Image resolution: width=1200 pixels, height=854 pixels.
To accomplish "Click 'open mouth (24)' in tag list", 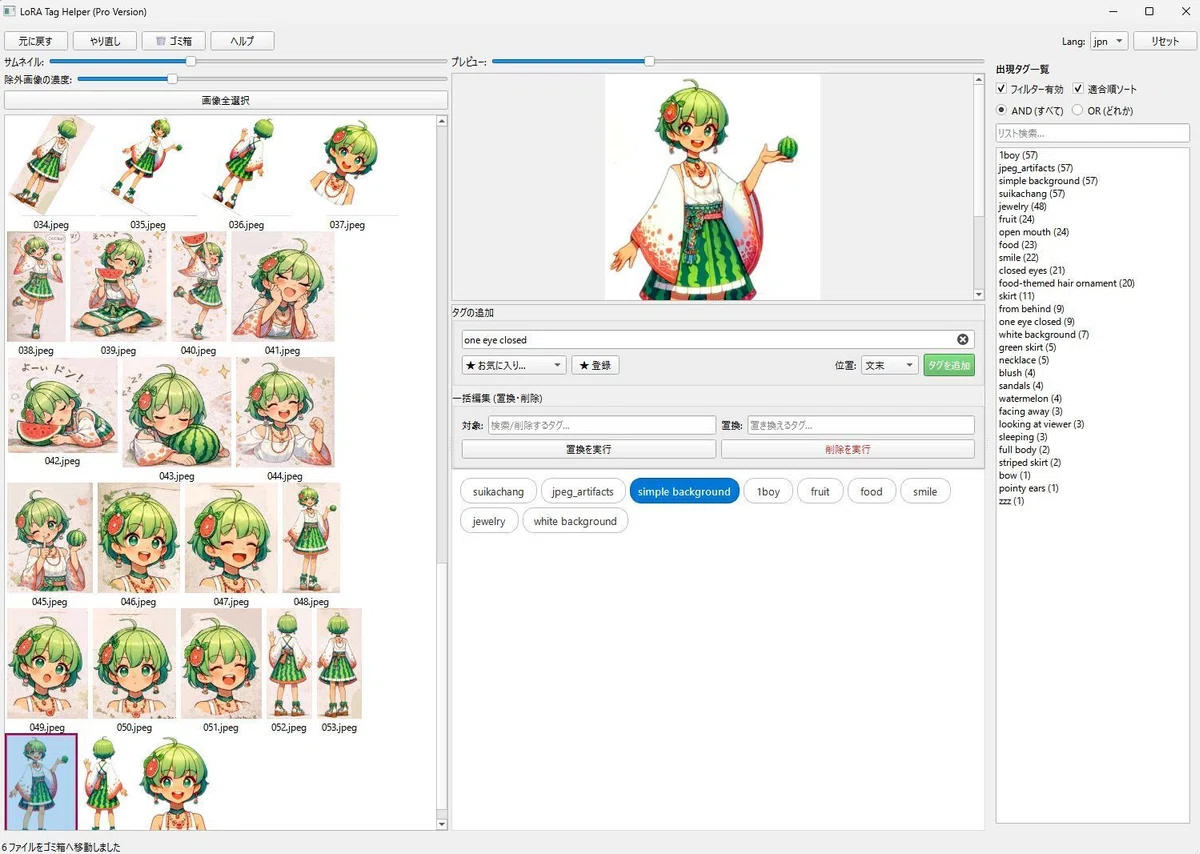I will pyautogui.click(x=1033, y=232).
